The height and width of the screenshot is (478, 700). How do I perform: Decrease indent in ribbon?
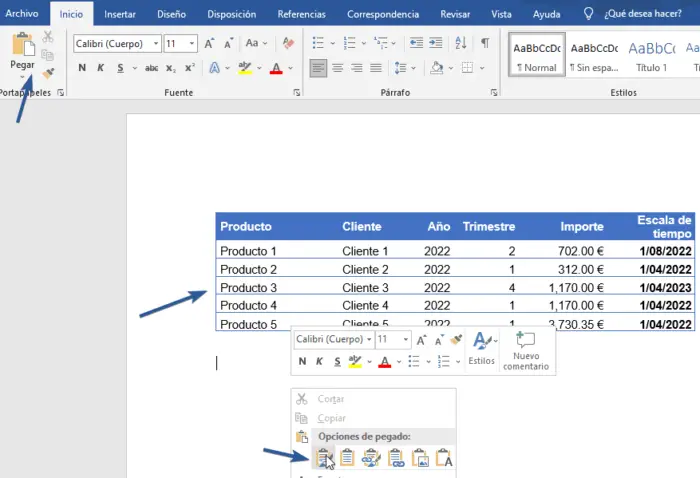[x=416, y=43]
